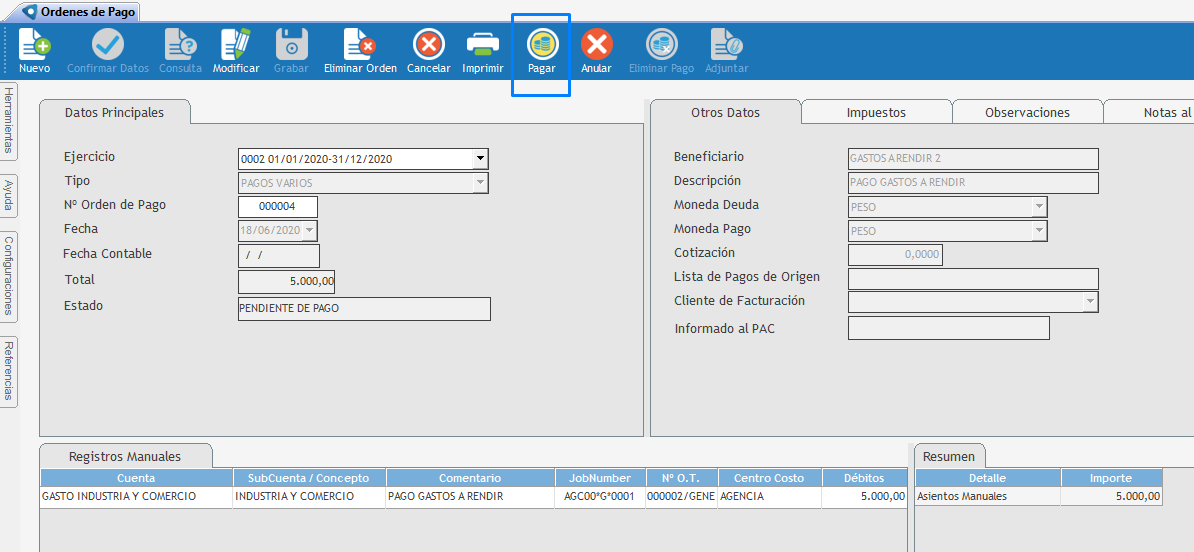This screenshot has width=1194, height=552.
Task: Print using the Imprimir icon
Action: click(482, 46)
